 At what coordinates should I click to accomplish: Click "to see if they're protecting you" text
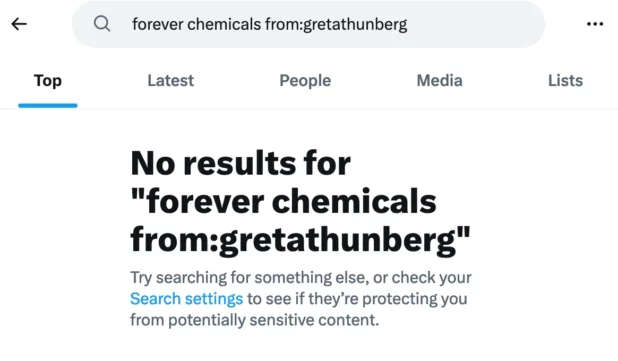[357, 299]
